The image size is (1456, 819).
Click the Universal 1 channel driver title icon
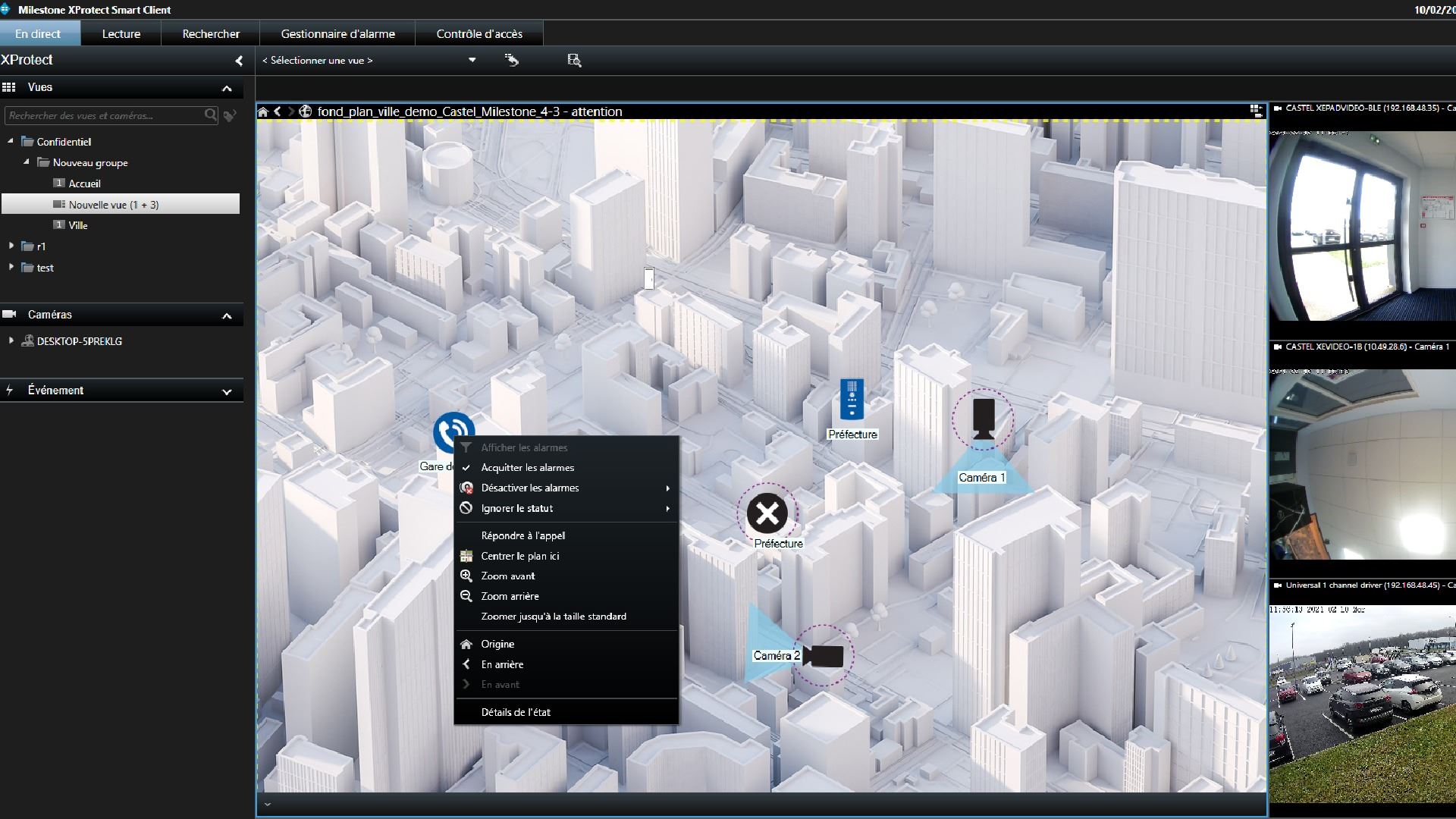click(1278, 585)
